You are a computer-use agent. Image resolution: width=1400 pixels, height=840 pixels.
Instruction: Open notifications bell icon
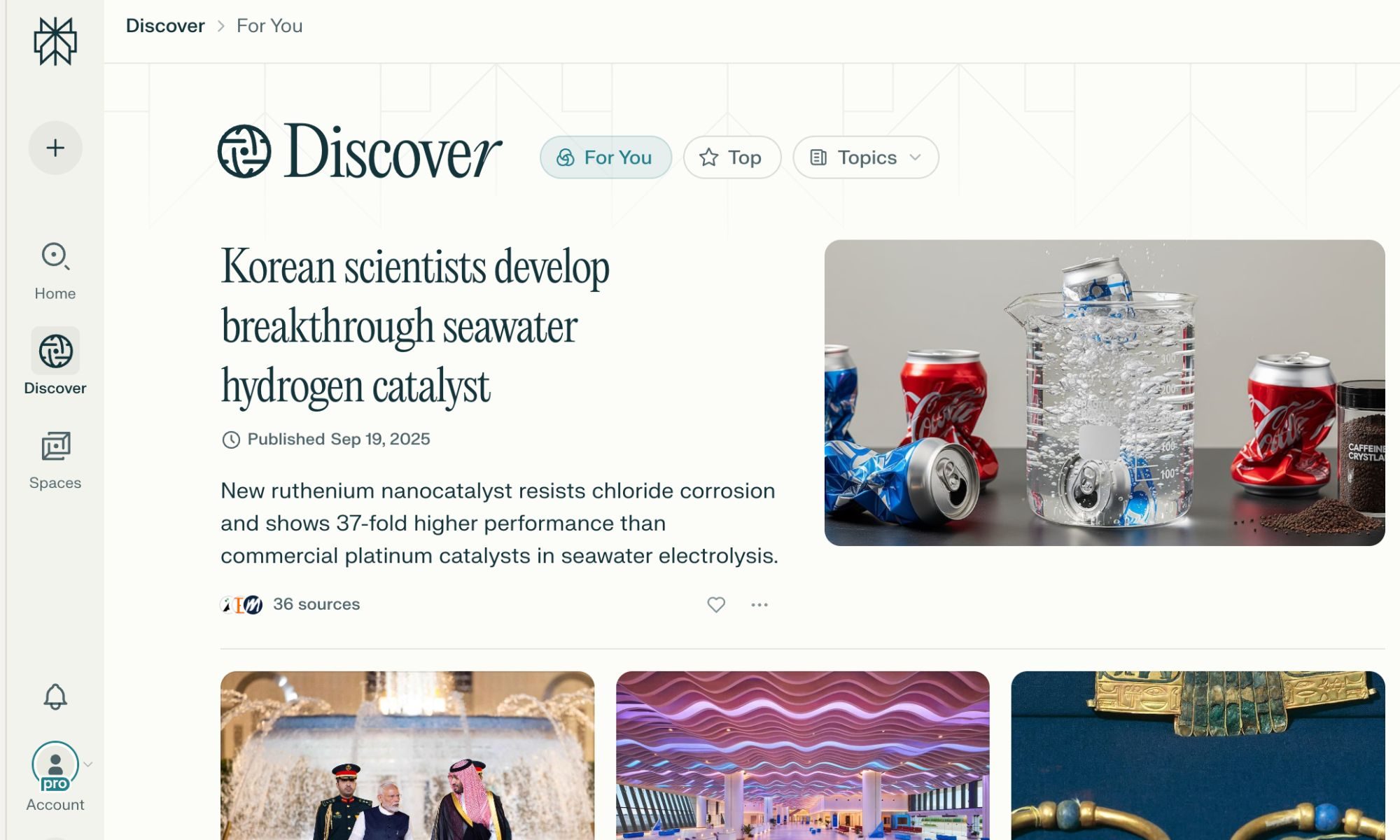click(55, 696)
